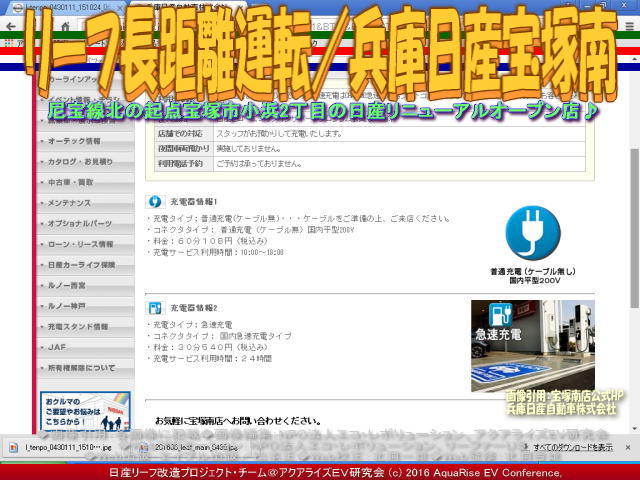Click text 料金：３０分５４０円（税込み）
640x480 pixels.
tap(210, 347)
